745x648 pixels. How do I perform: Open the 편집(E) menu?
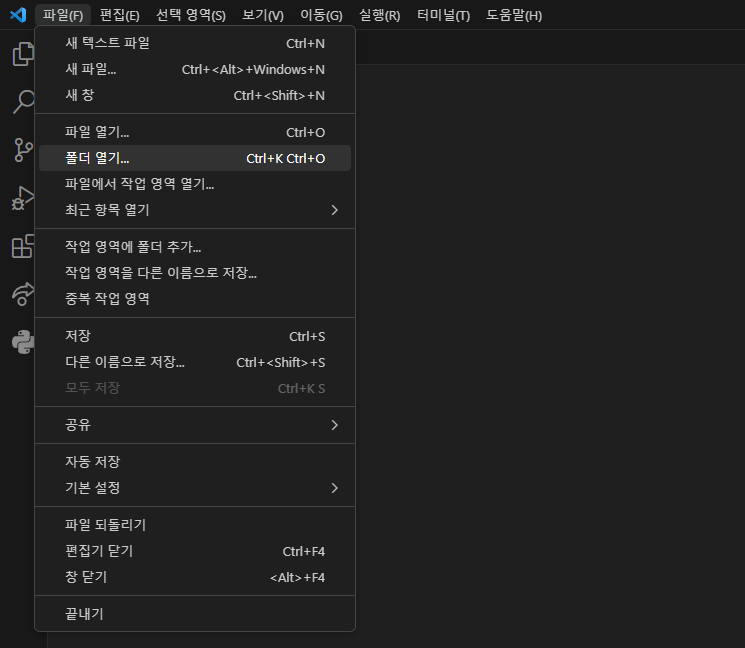click(x=120, y=15)
